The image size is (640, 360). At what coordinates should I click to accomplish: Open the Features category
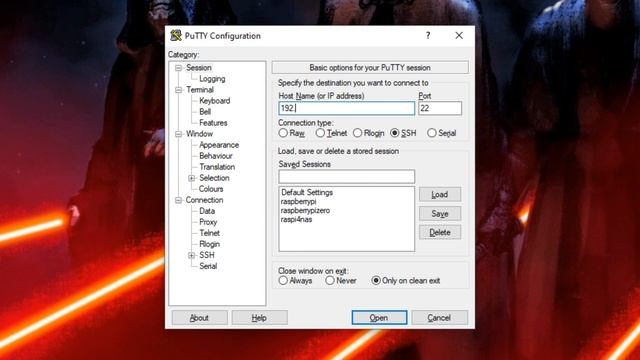213,123
